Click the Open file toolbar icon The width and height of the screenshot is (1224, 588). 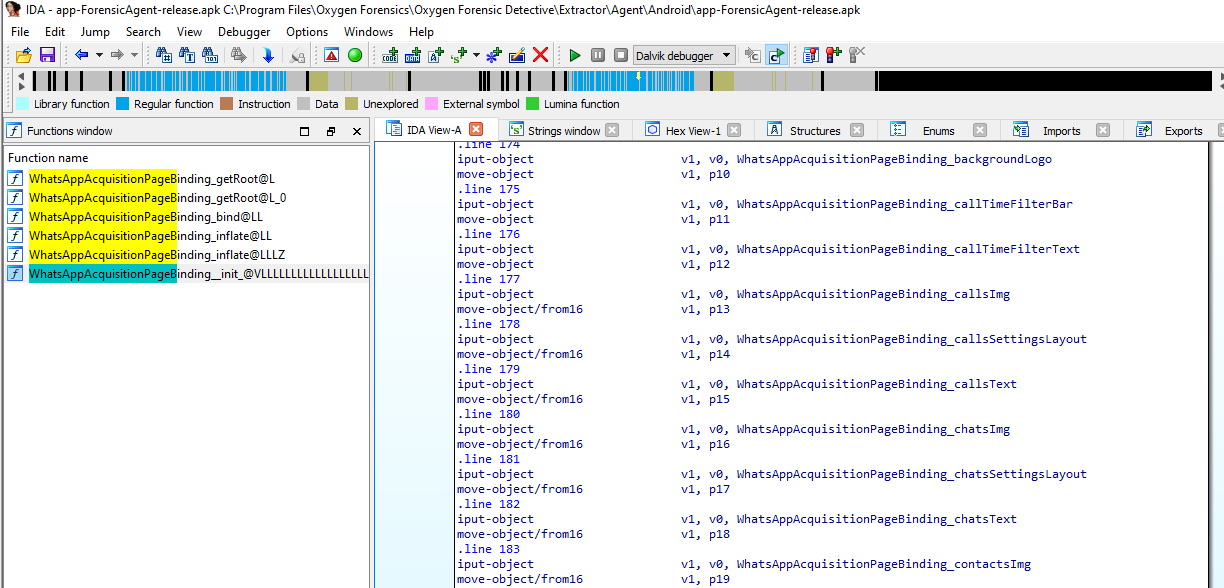[x=24, y=55]
